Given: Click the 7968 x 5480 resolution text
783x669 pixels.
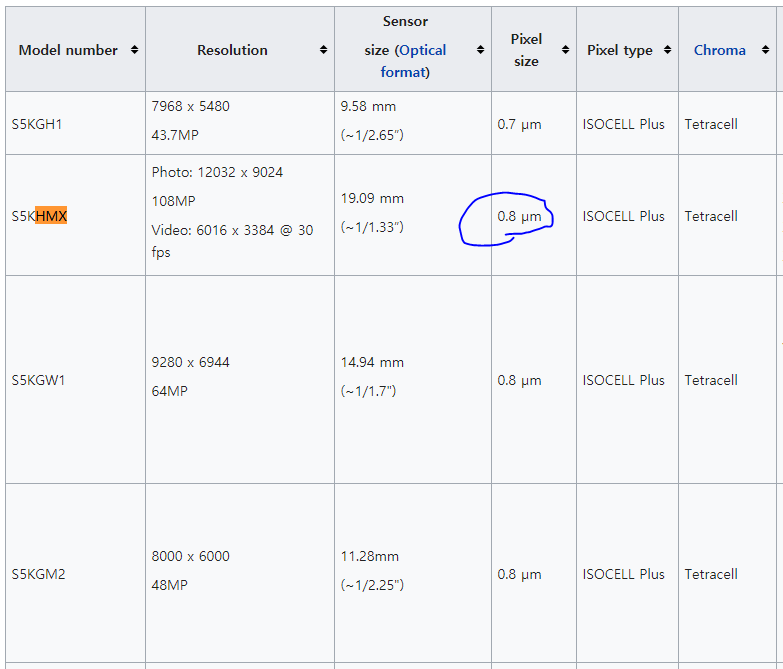Looking at the screenshot, I should [x=190, y=106].
